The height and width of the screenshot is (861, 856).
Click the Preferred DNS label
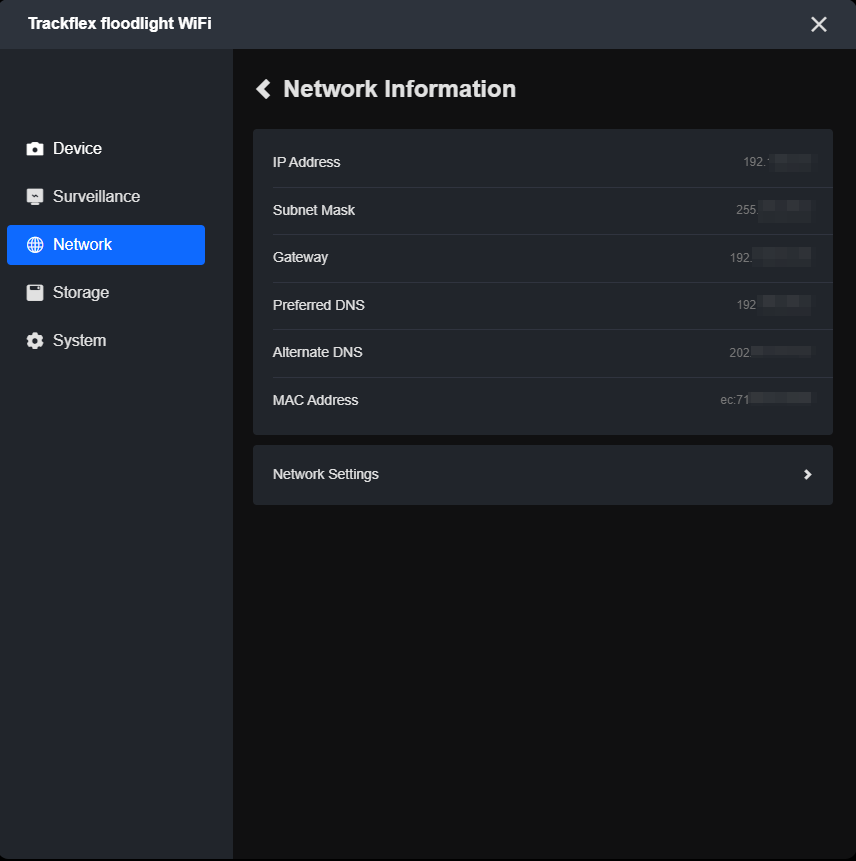318,305
